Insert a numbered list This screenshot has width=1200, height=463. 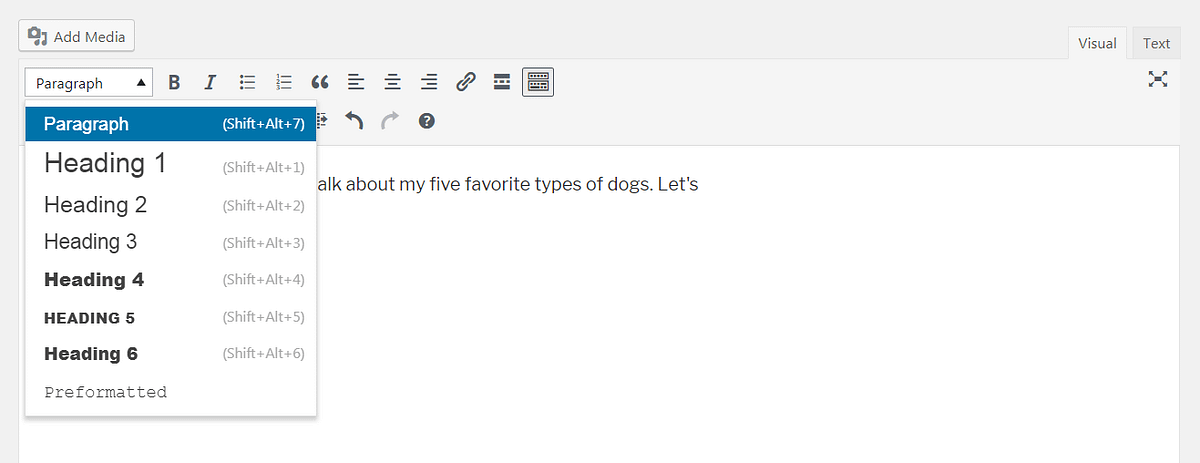pyautogui.click(x=284, y=83)
